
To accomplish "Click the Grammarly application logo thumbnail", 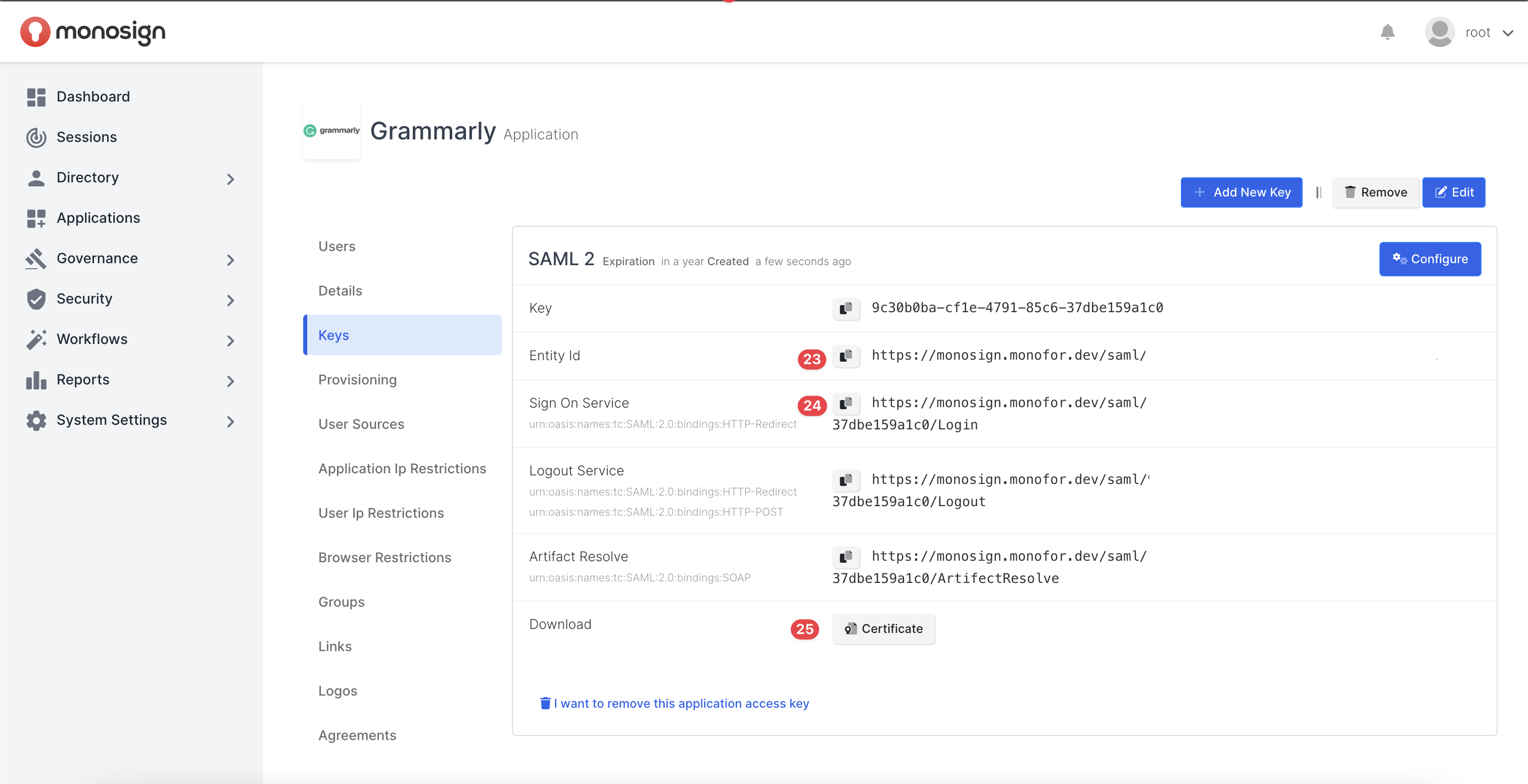I will (331, 130).
